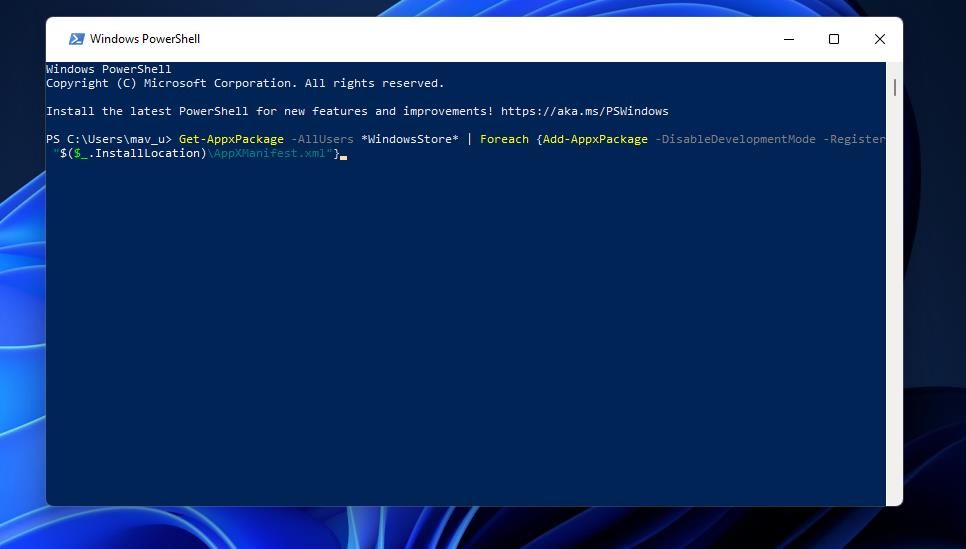Click the PowerShell icon in title bar
This screenshot has height=549, width=966.
(x=76, y=39)
